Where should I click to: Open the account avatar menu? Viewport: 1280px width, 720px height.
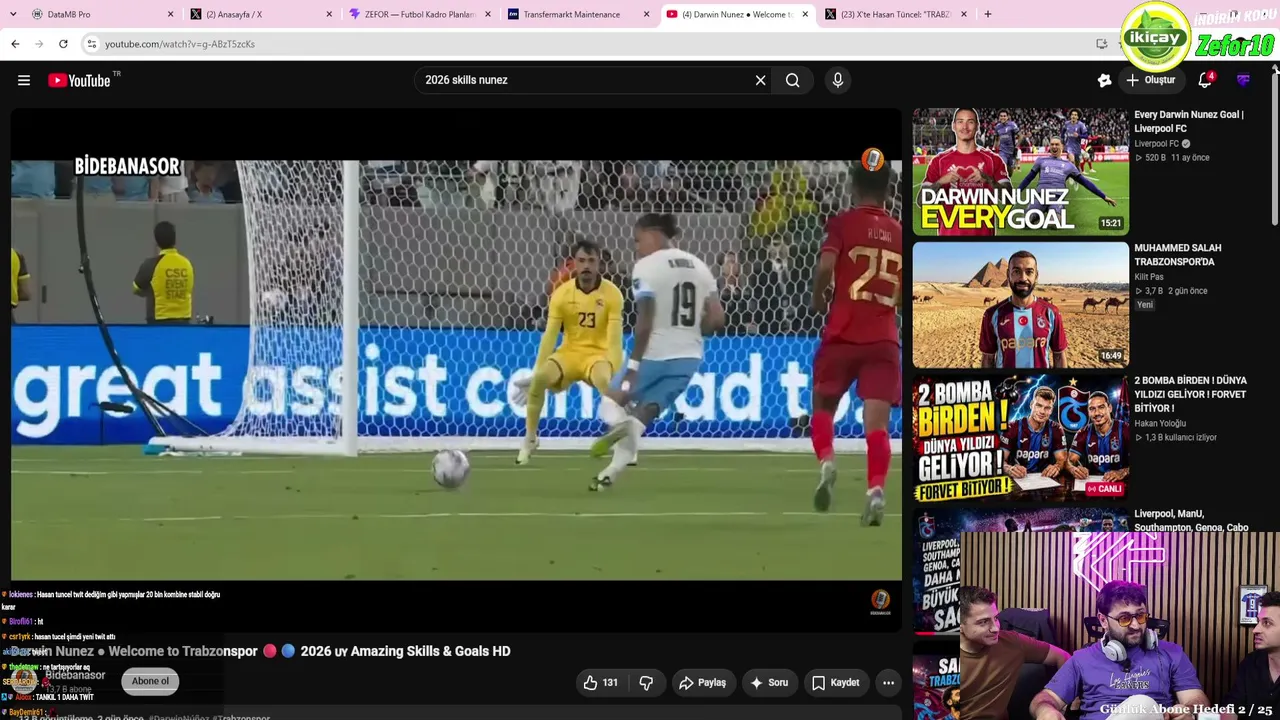tap(1244, 80)
